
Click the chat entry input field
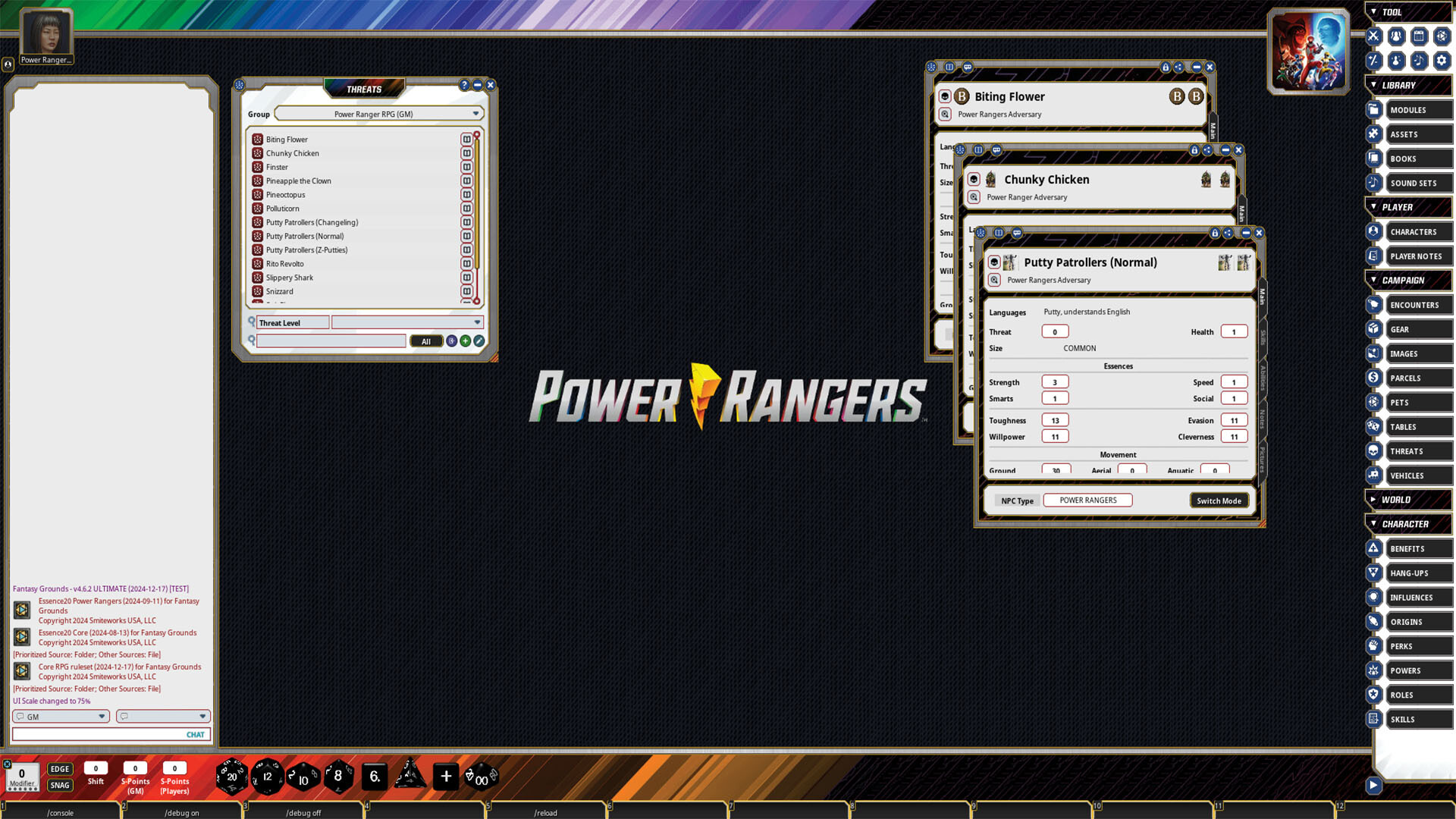tap(99, 734)
